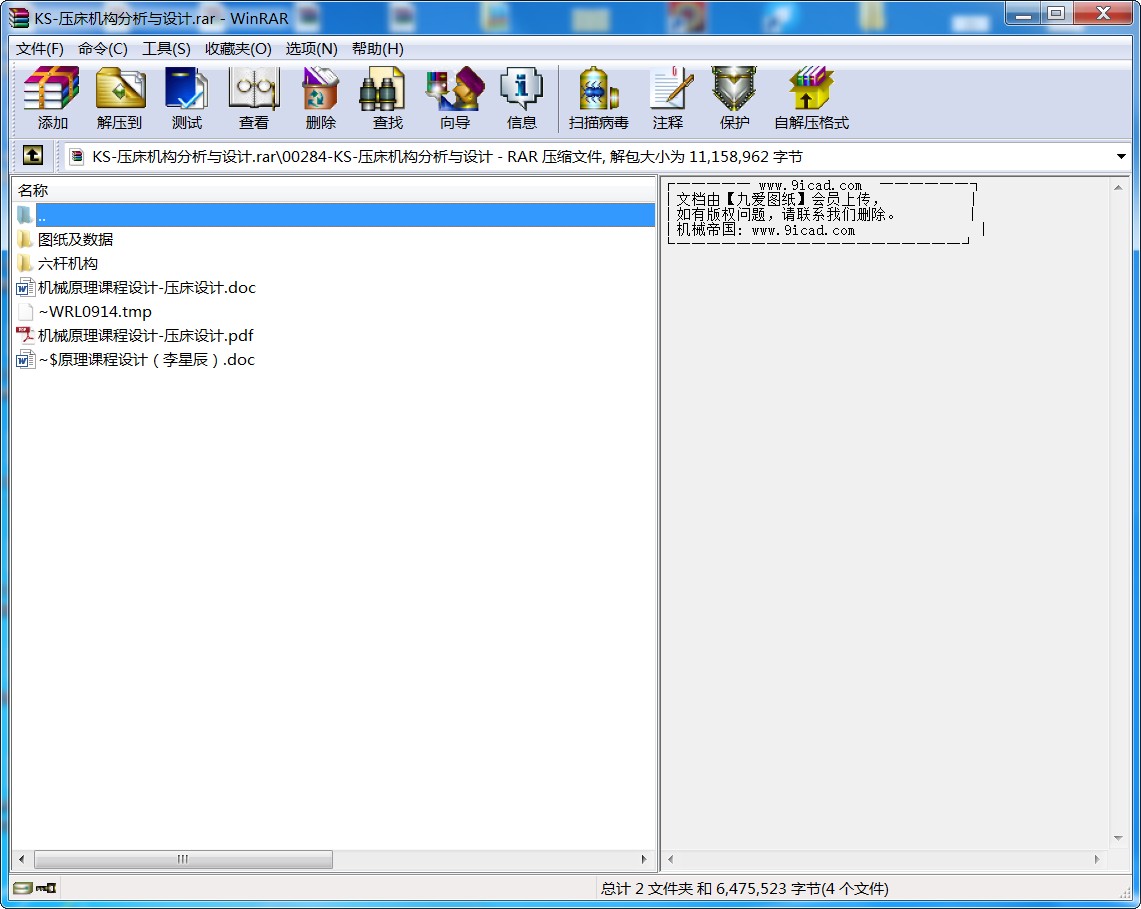The height and width of the screenshot is (909, 1141).
Task: Open the 工具(S) menu
Action: point(166,49)
